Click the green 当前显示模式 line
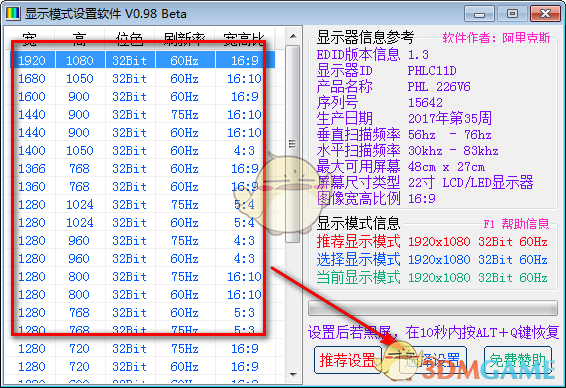Image resolution: width=566 pixels, height=388 pixels. (x=432, y=277)
